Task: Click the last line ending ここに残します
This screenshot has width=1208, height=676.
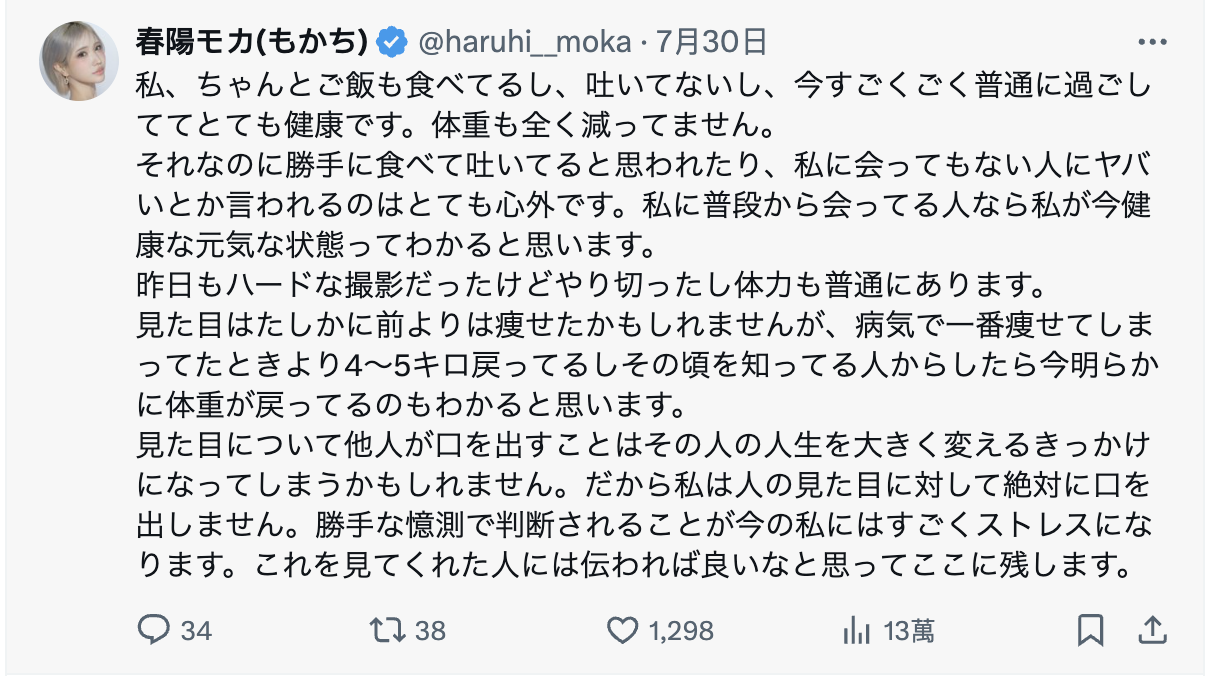Action: pos(638,566)
